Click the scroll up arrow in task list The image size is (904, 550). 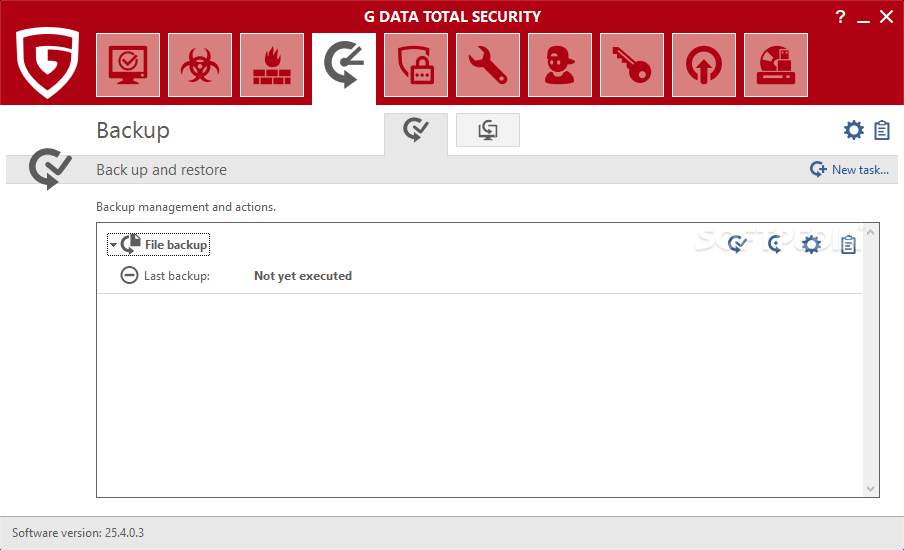point(871,232)
